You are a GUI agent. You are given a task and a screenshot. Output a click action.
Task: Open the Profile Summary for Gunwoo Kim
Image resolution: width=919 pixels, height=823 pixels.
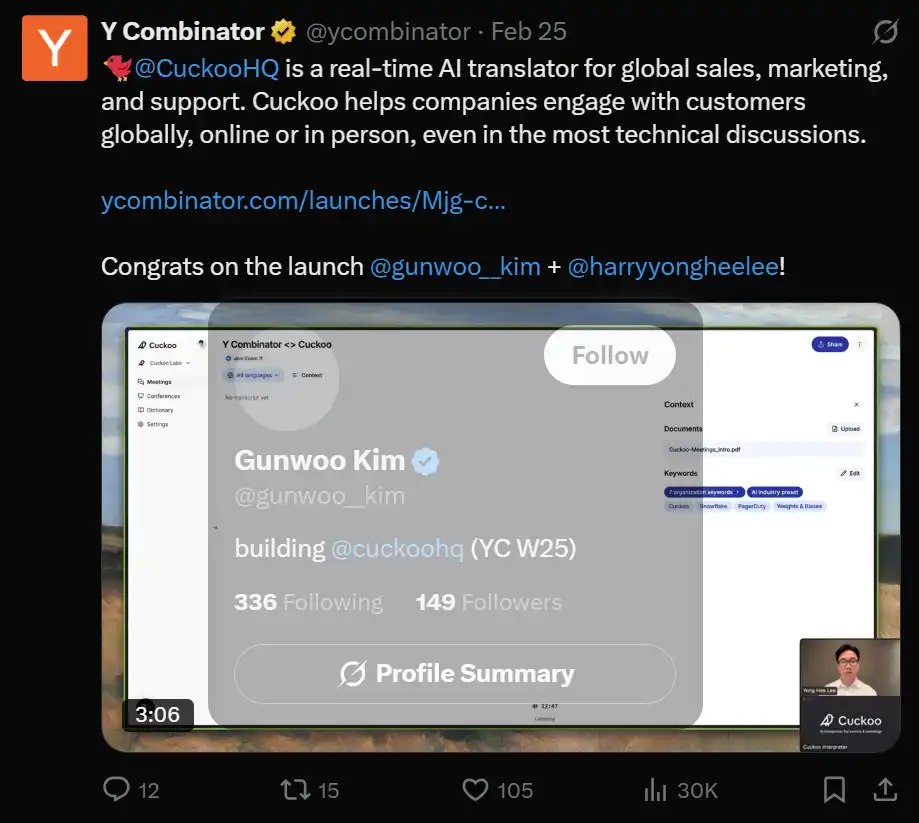[x=455, y=674]
